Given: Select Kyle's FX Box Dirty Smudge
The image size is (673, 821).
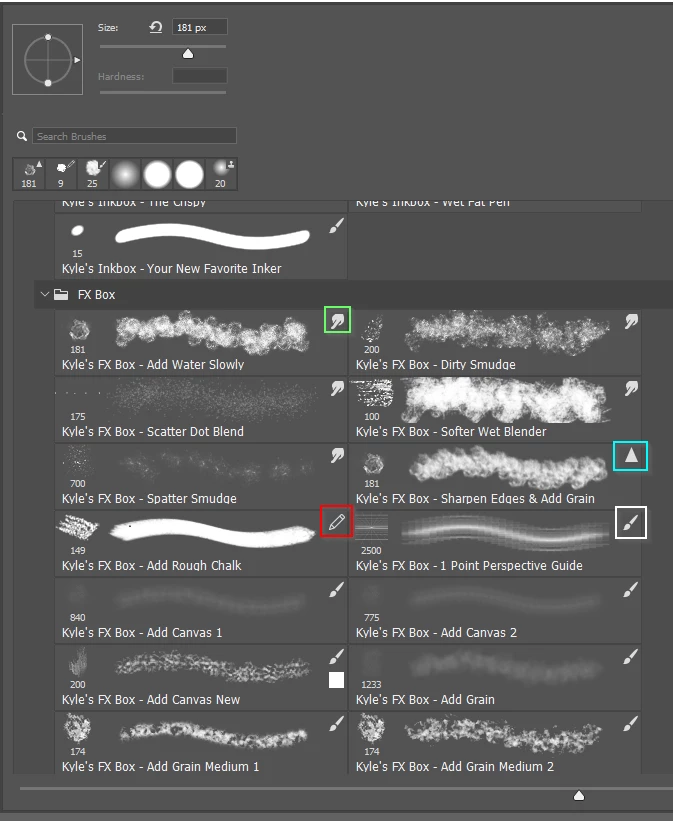Looking at the screenshot, I should (495, 342).
